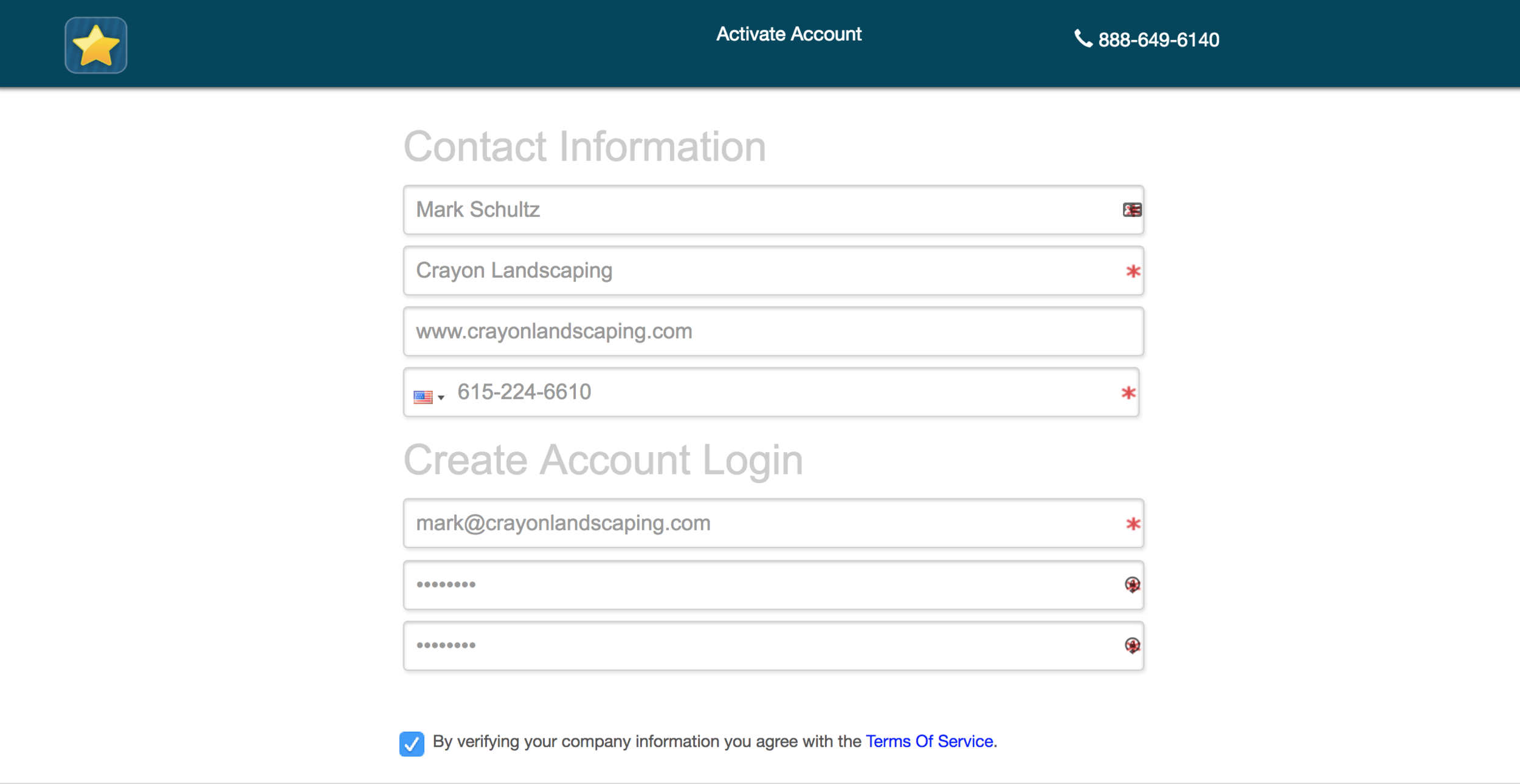Image resolution: width=1520 pixels, height=784 pixels.
Task: Click red asterisk in the 615-224-6610 field
Action: (1128, 393)
